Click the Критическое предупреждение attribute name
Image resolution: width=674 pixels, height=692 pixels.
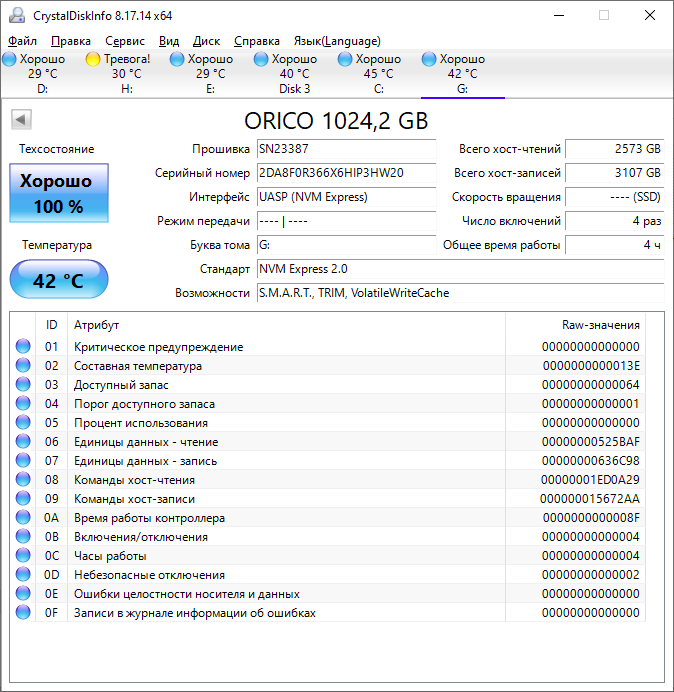pos(158,347)
